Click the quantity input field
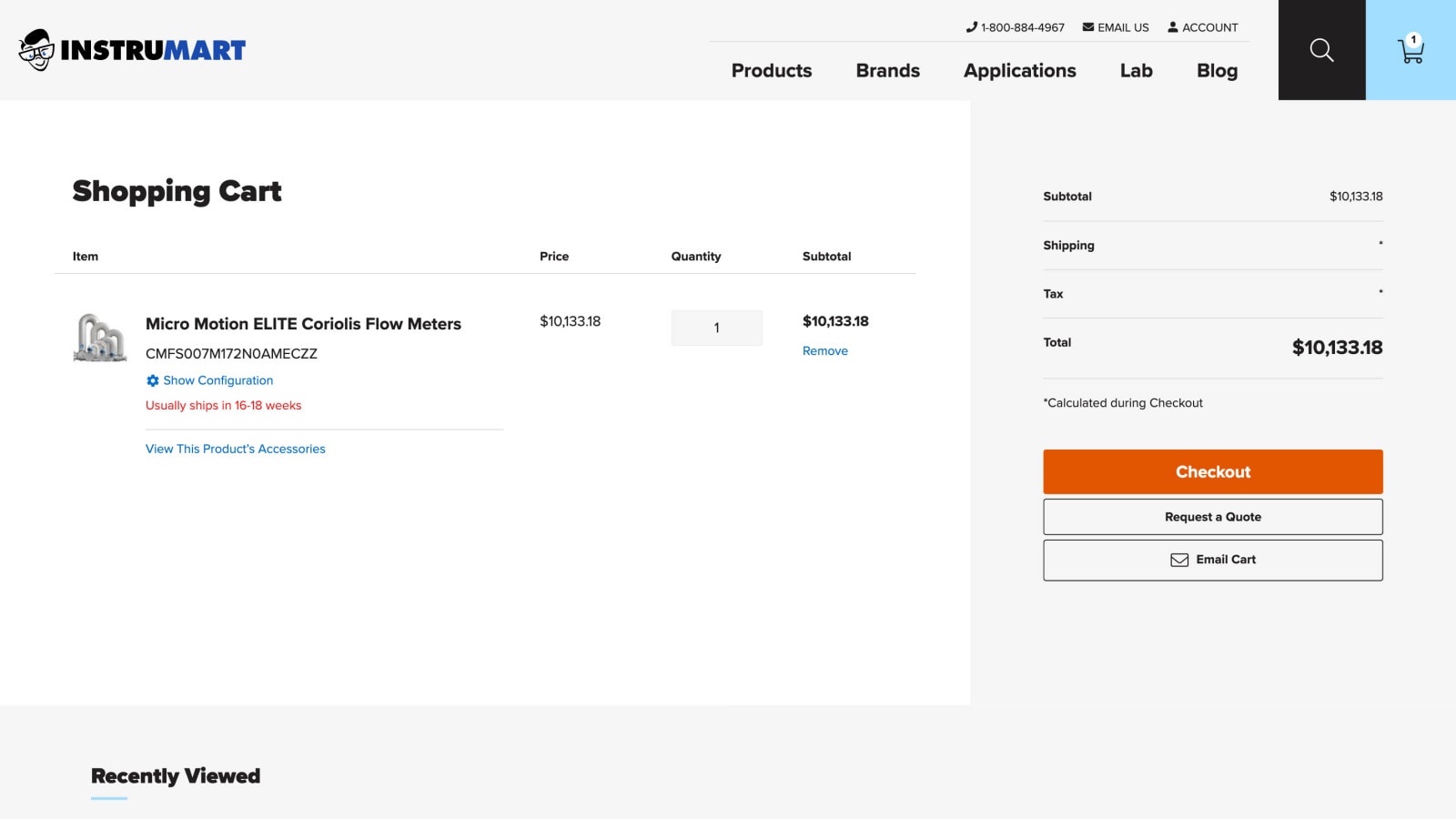This screenshot has height=819, width=1456. click(717, 328)
